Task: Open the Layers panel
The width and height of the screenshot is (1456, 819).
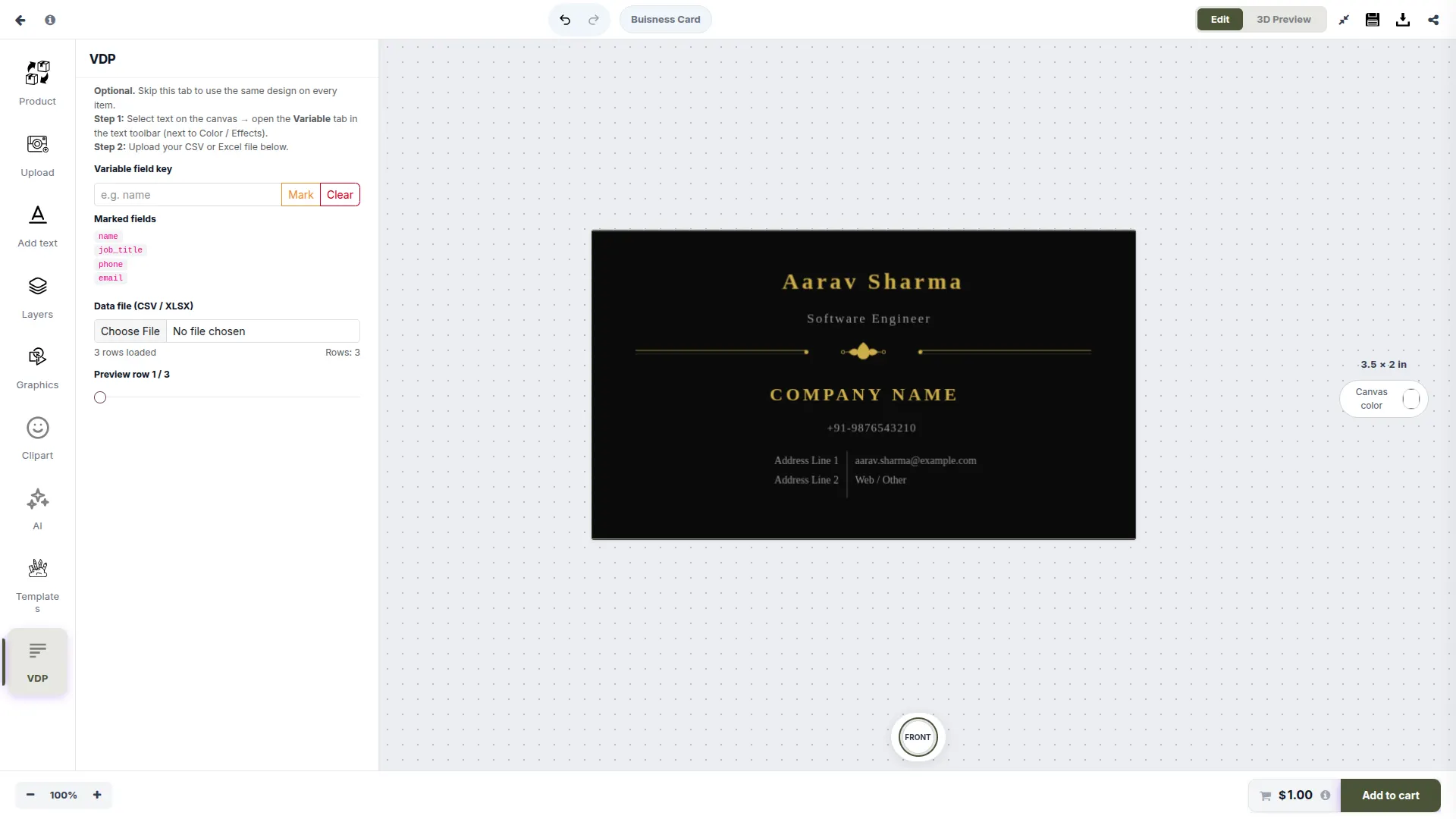Action: click(x=37, y=297)
